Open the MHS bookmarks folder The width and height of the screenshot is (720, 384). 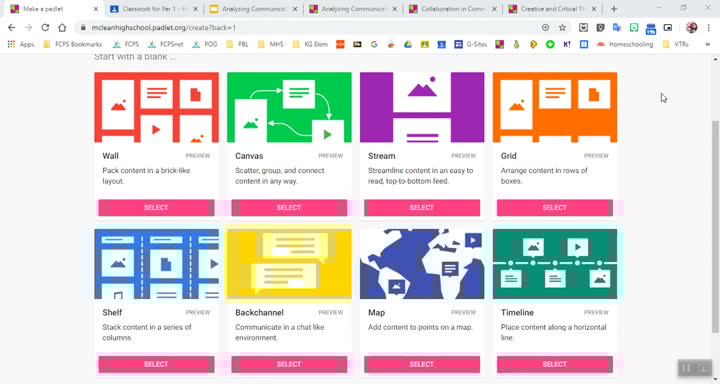click(270, 44)
